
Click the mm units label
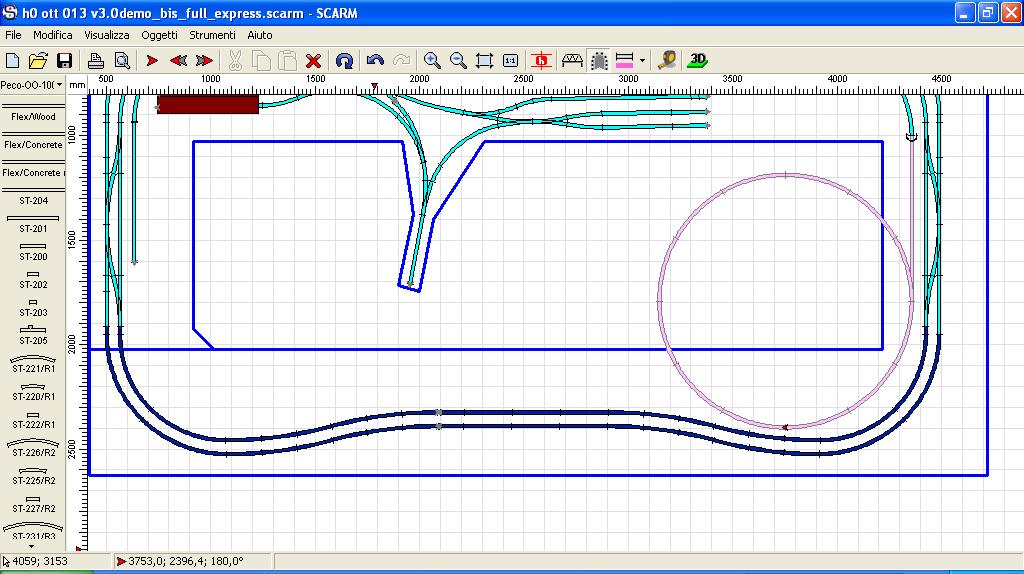(77, 85)
